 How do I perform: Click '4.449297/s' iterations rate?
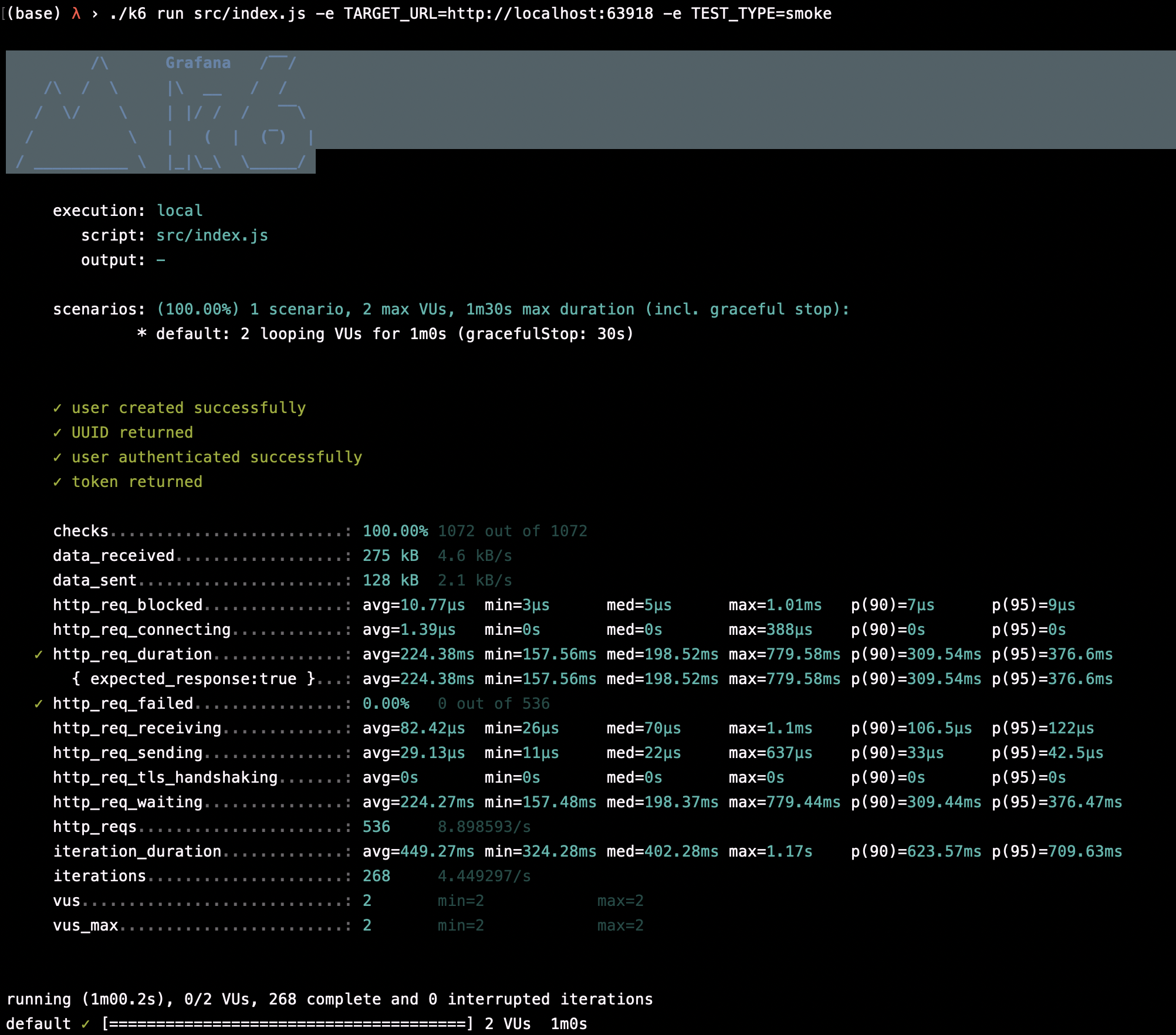click(x=484, y=876)
